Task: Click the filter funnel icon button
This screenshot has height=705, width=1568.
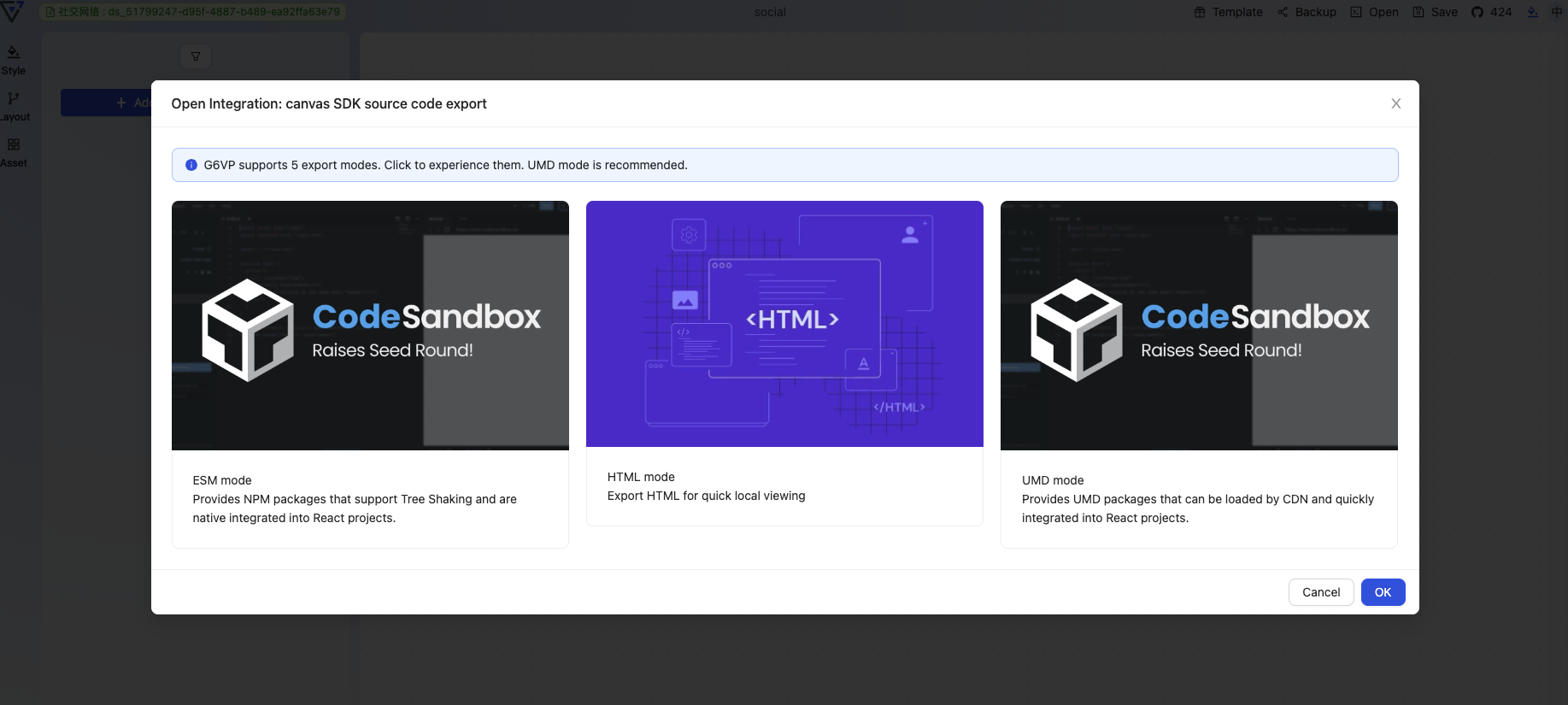Action: (196, 56)
